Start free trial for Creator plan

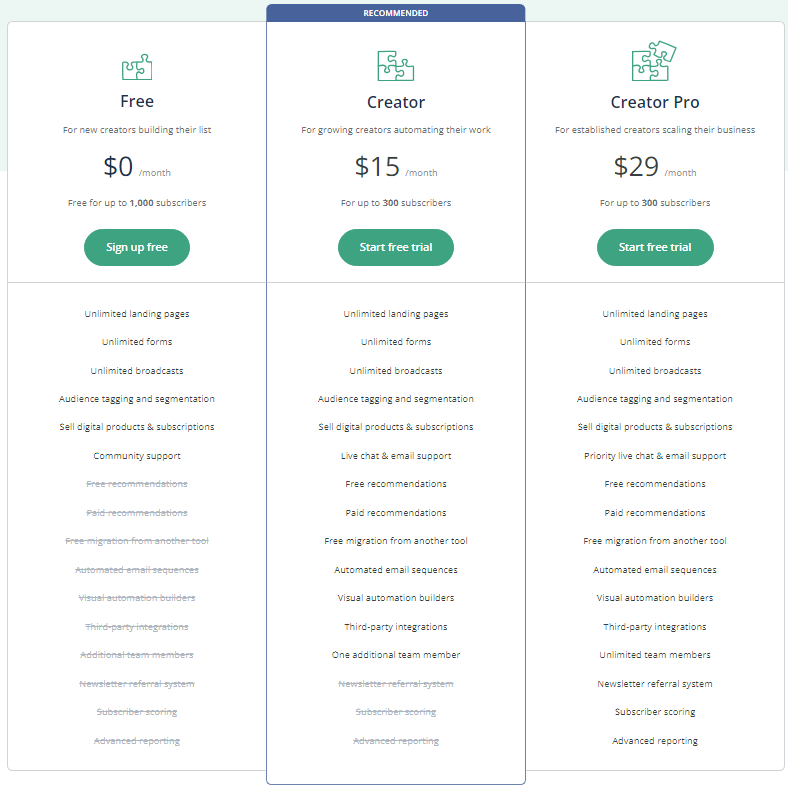pyautogui.click(x=396, y=247)
